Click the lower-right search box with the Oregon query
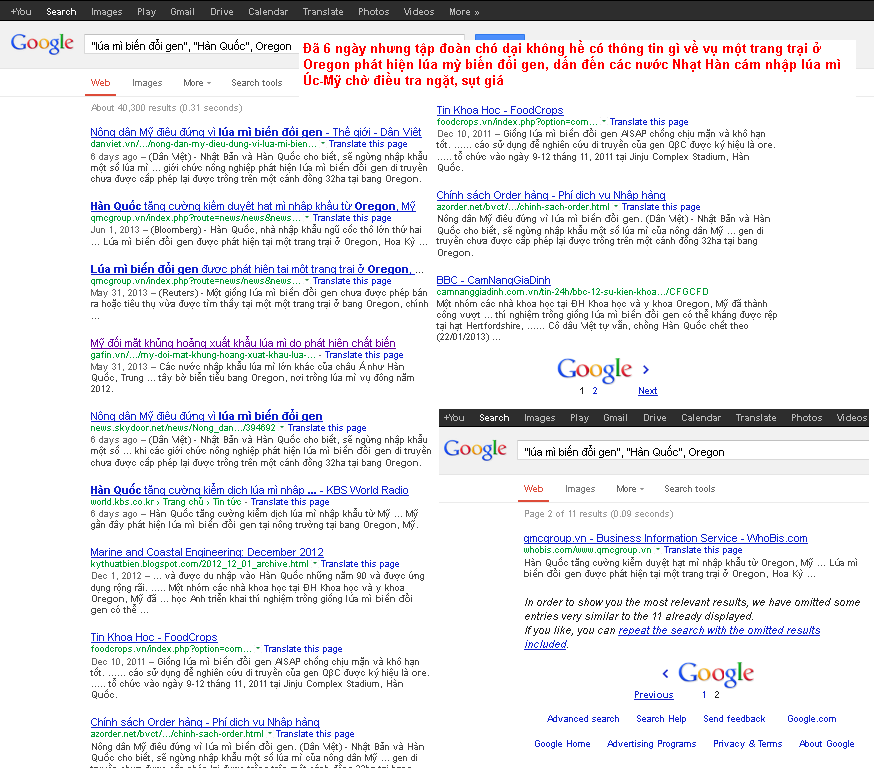 click(x=693, y=451)
